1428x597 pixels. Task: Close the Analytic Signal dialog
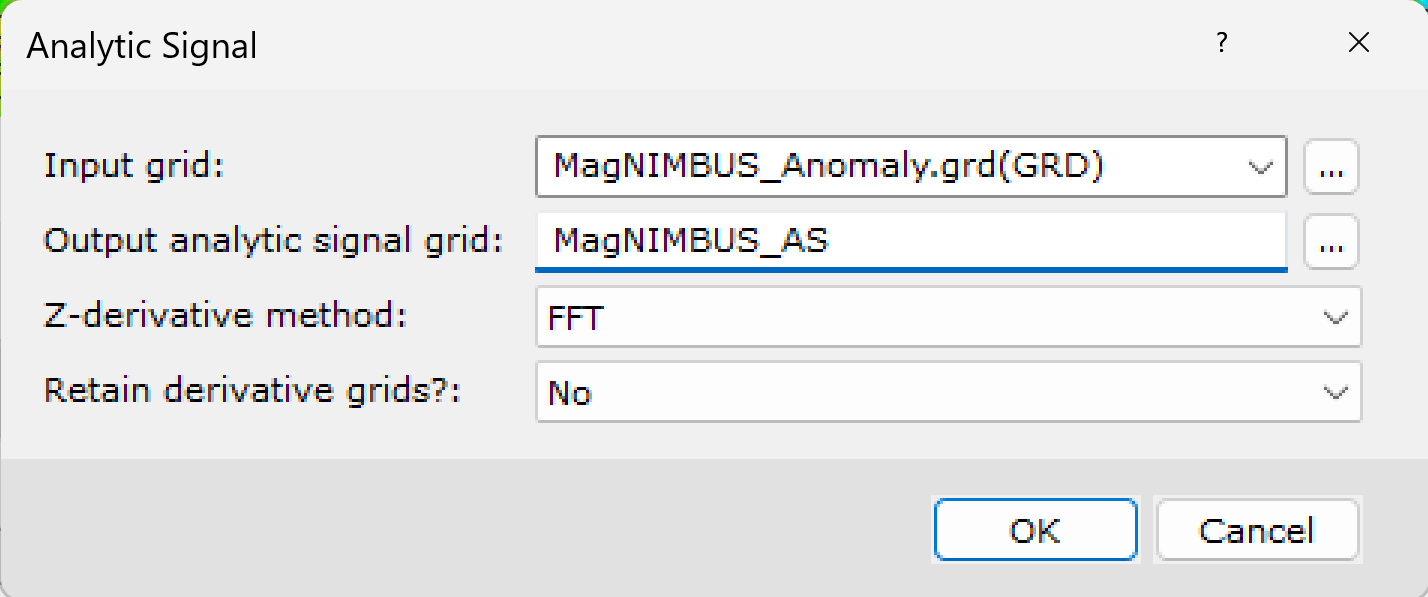pos(1358,43)
